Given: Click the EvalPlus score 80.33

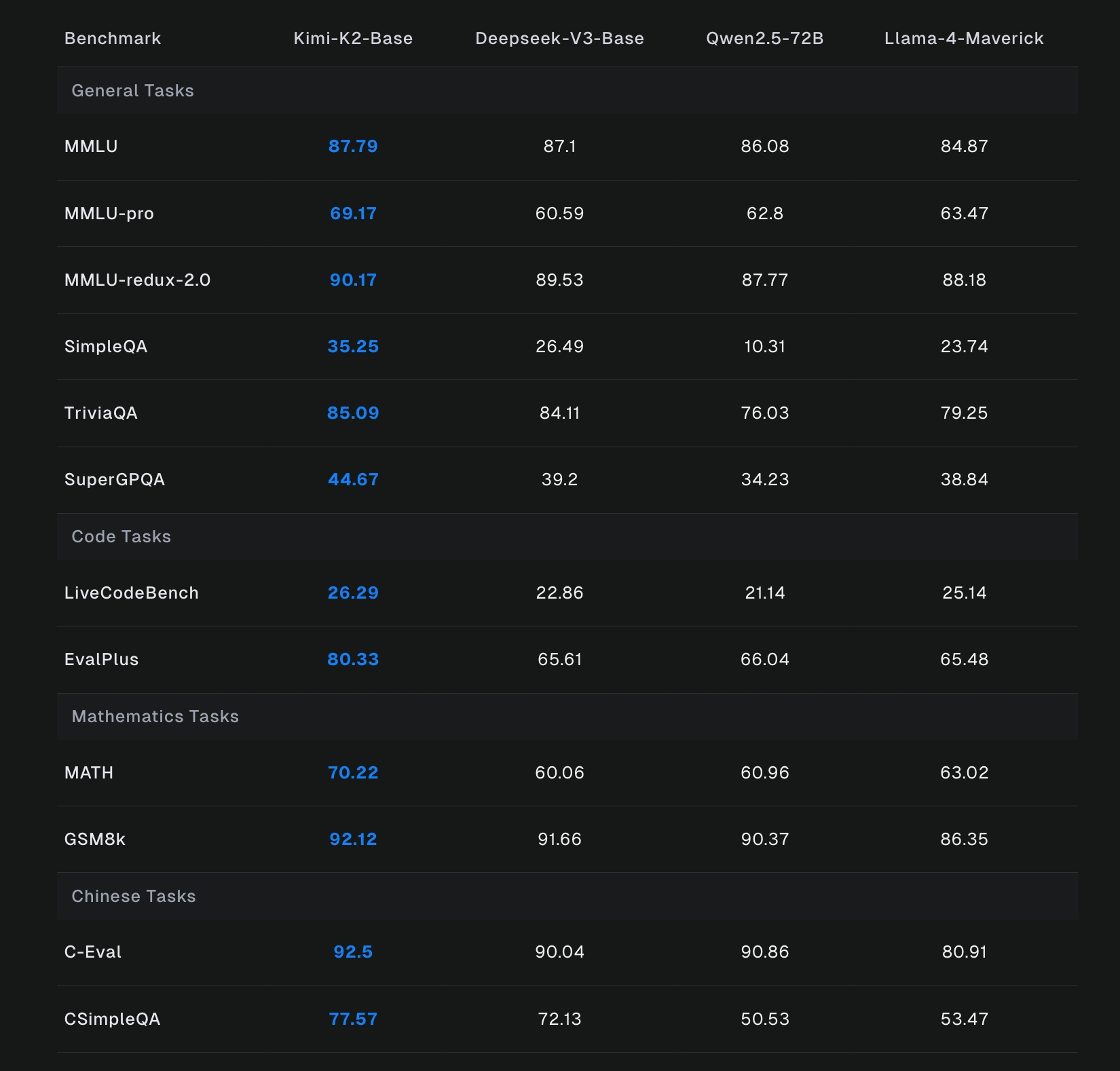Looking at the screenshot, I should 353,660.
